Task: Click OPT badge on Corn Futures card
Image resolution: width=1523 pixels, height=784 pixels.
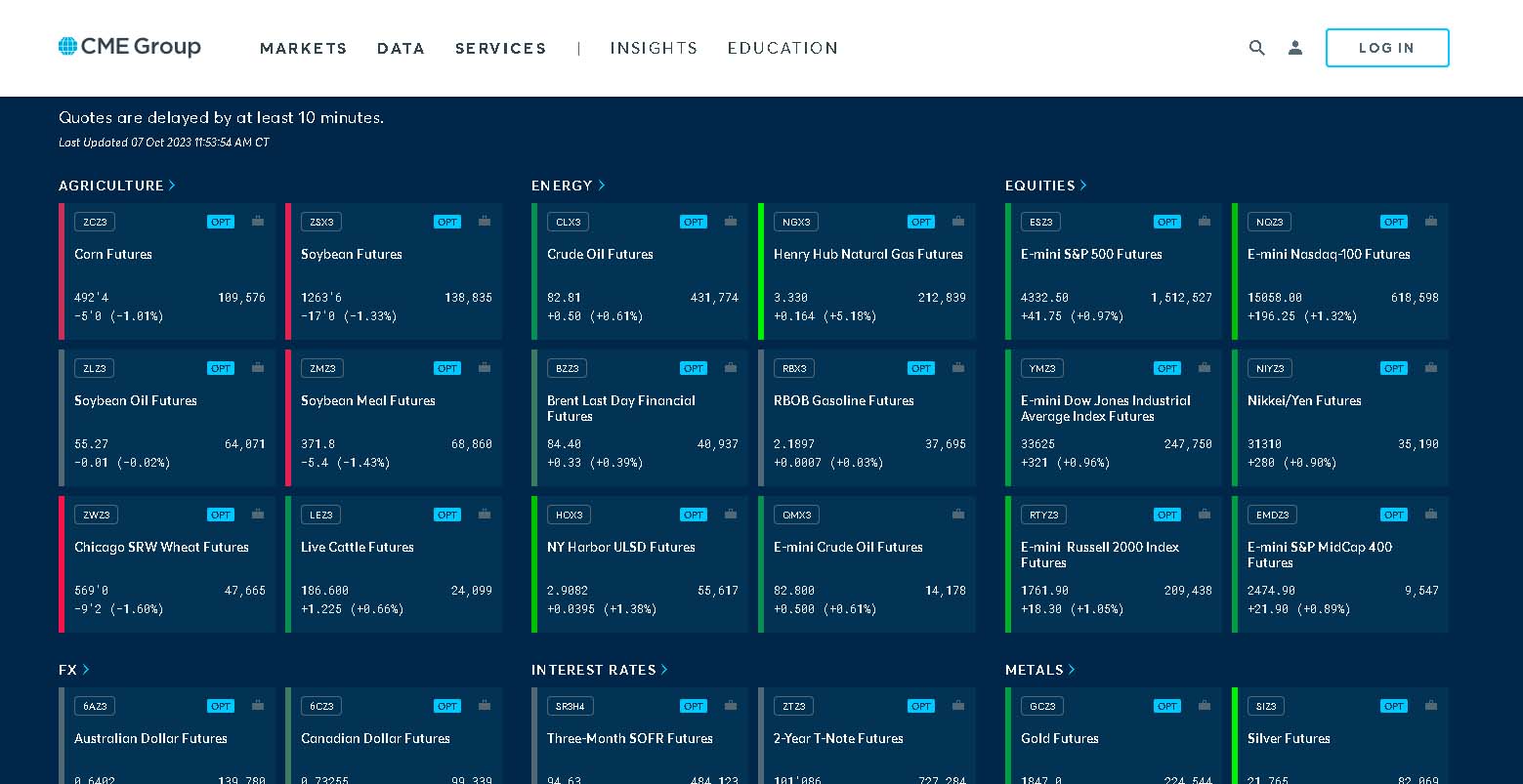Action: [x=221, y=222]
